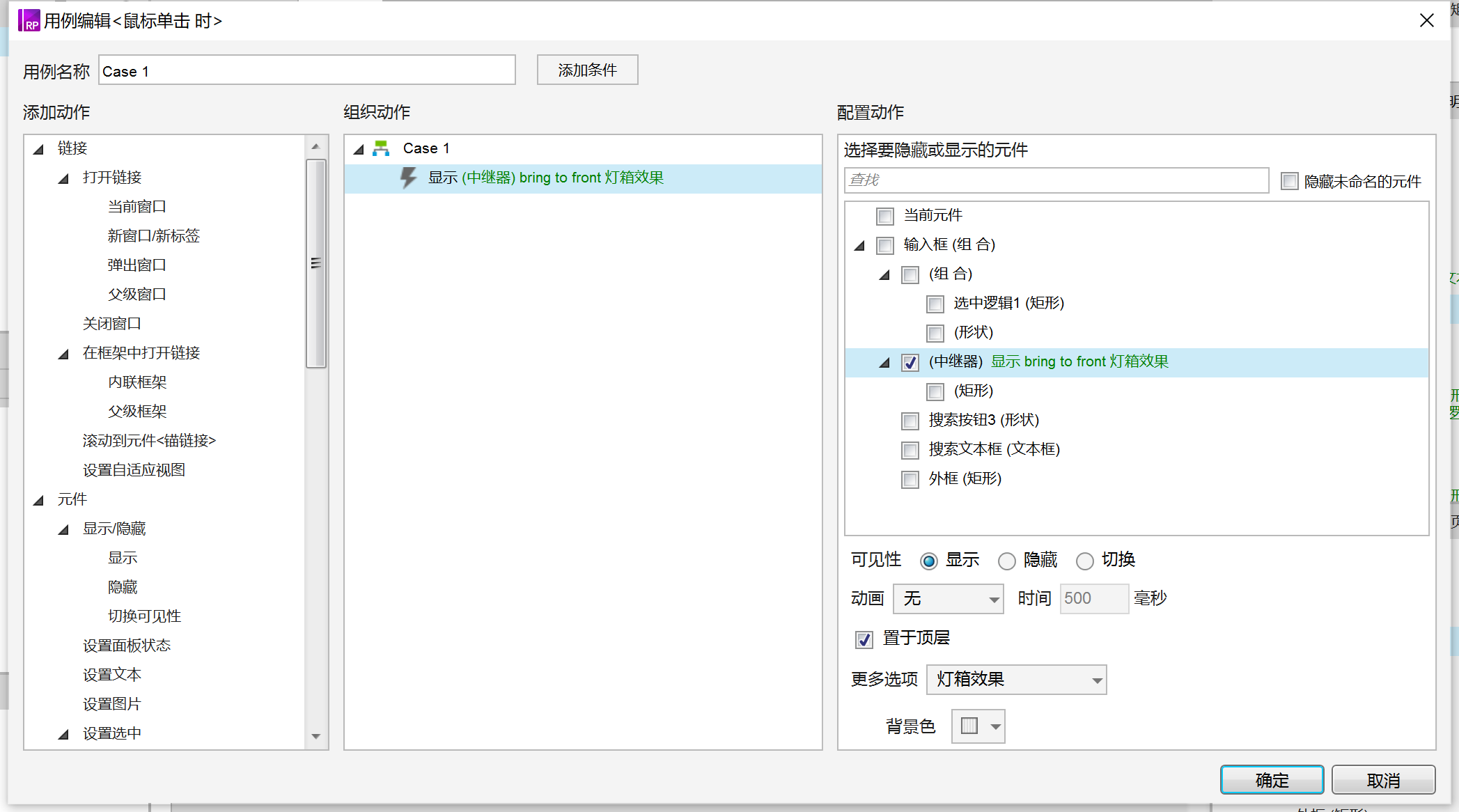This screenshot has width=1459, height=812.
Task: Check the 当前元件 checkbox
Action: tap(885, 216)
